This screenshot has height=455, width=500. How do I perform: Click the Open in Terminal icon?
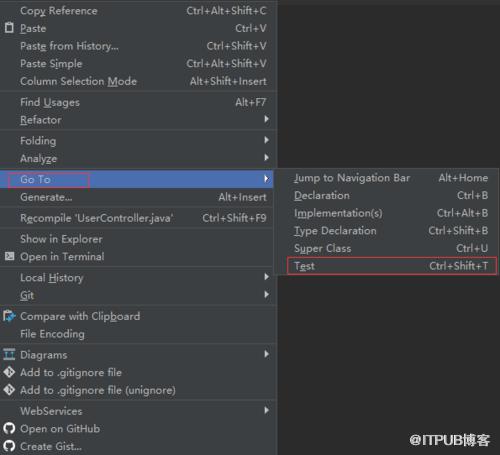pyautogui.click(x=9, y=256)
